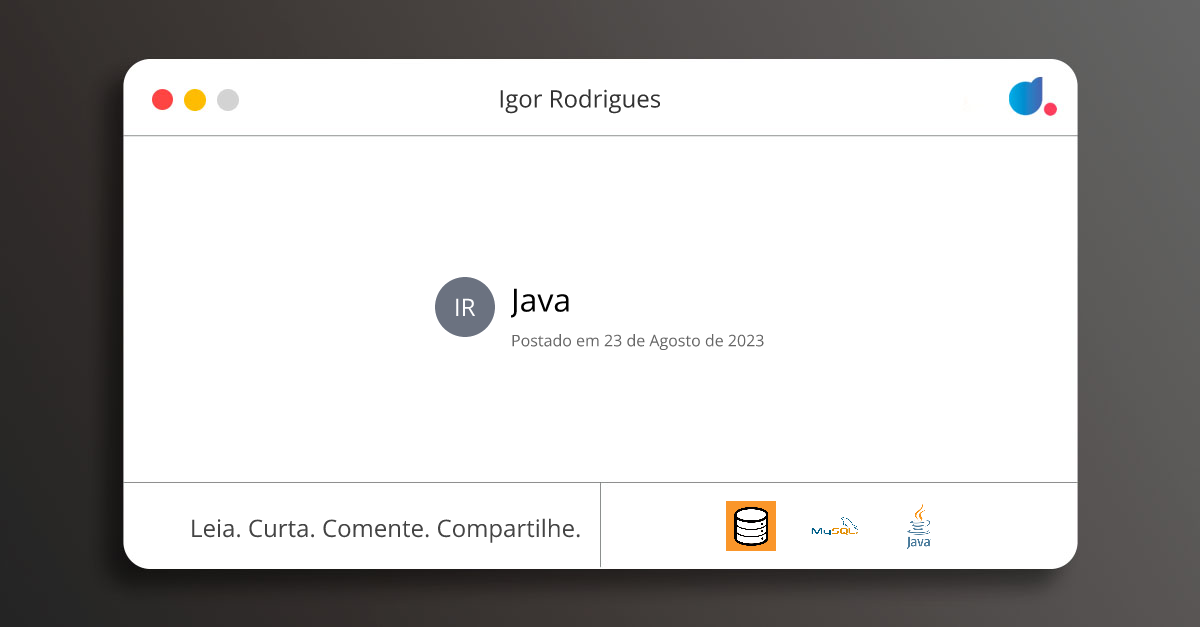This screenshot has width=1200, height=628.
Task: Click the IR avatar circle
Action: click(465, 307)
